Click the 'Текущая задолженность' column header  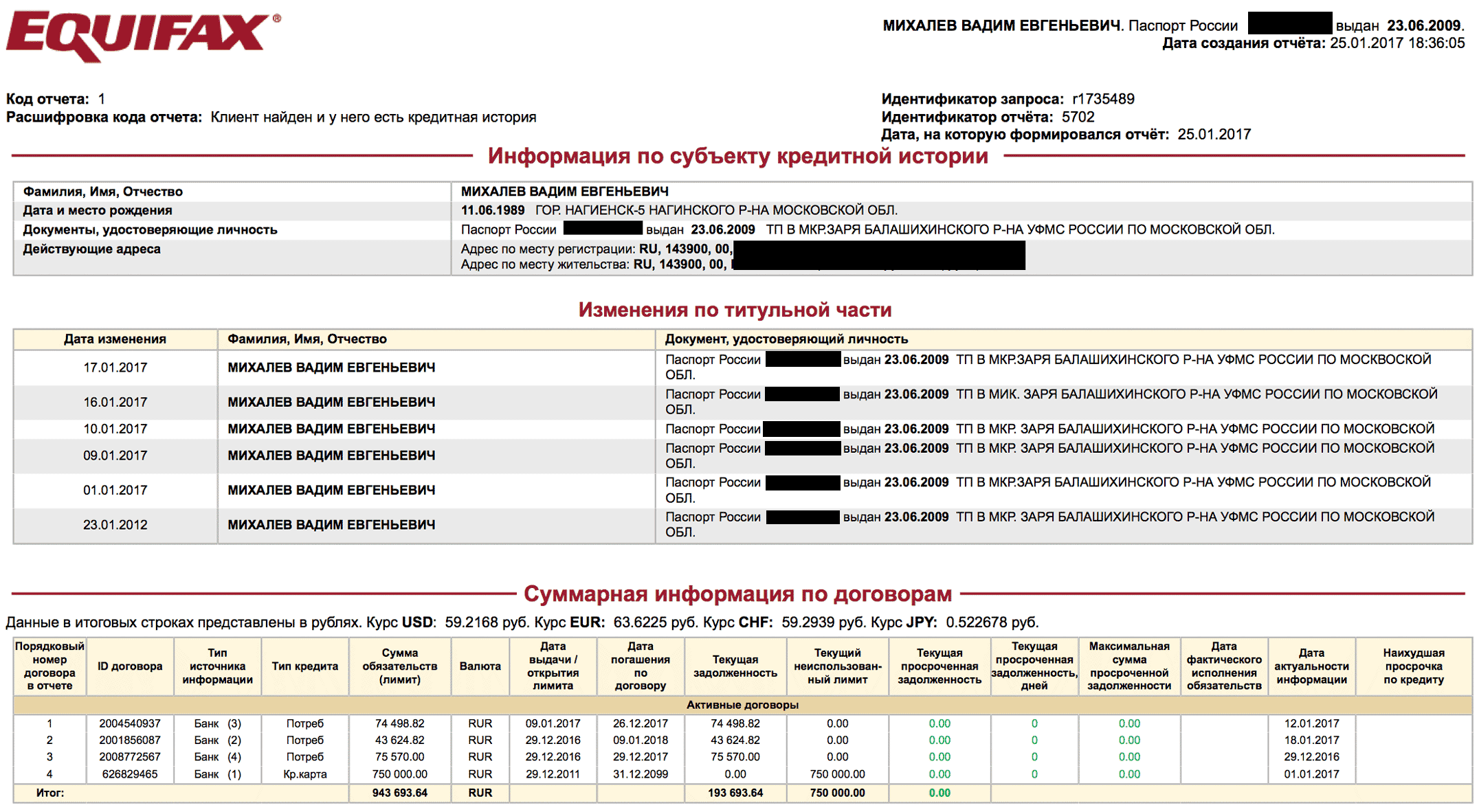(735, 666)
